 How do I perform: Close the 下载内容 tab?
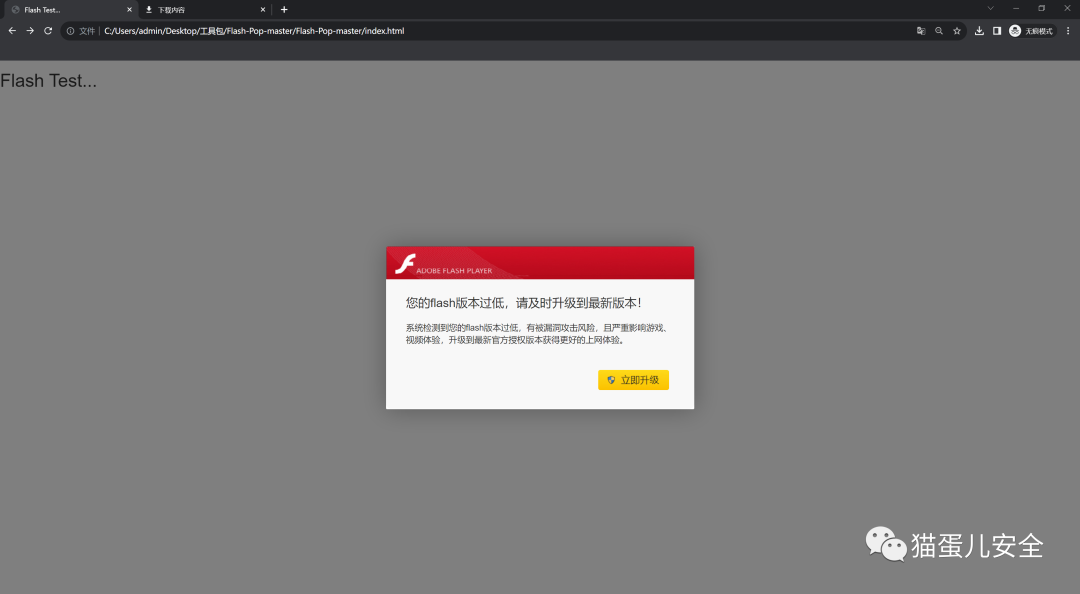pos(262,10)
